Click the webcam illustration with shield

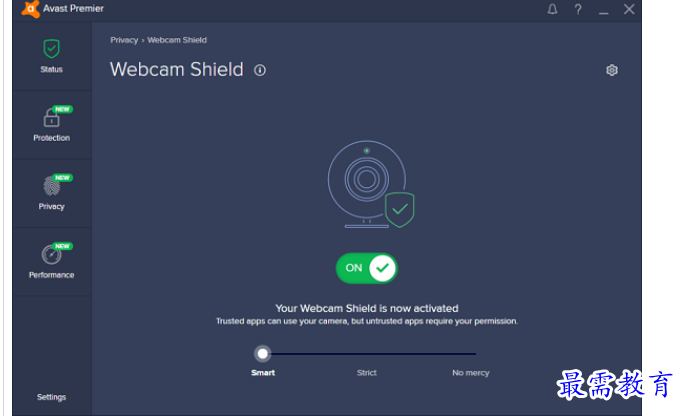coord(370,184)
